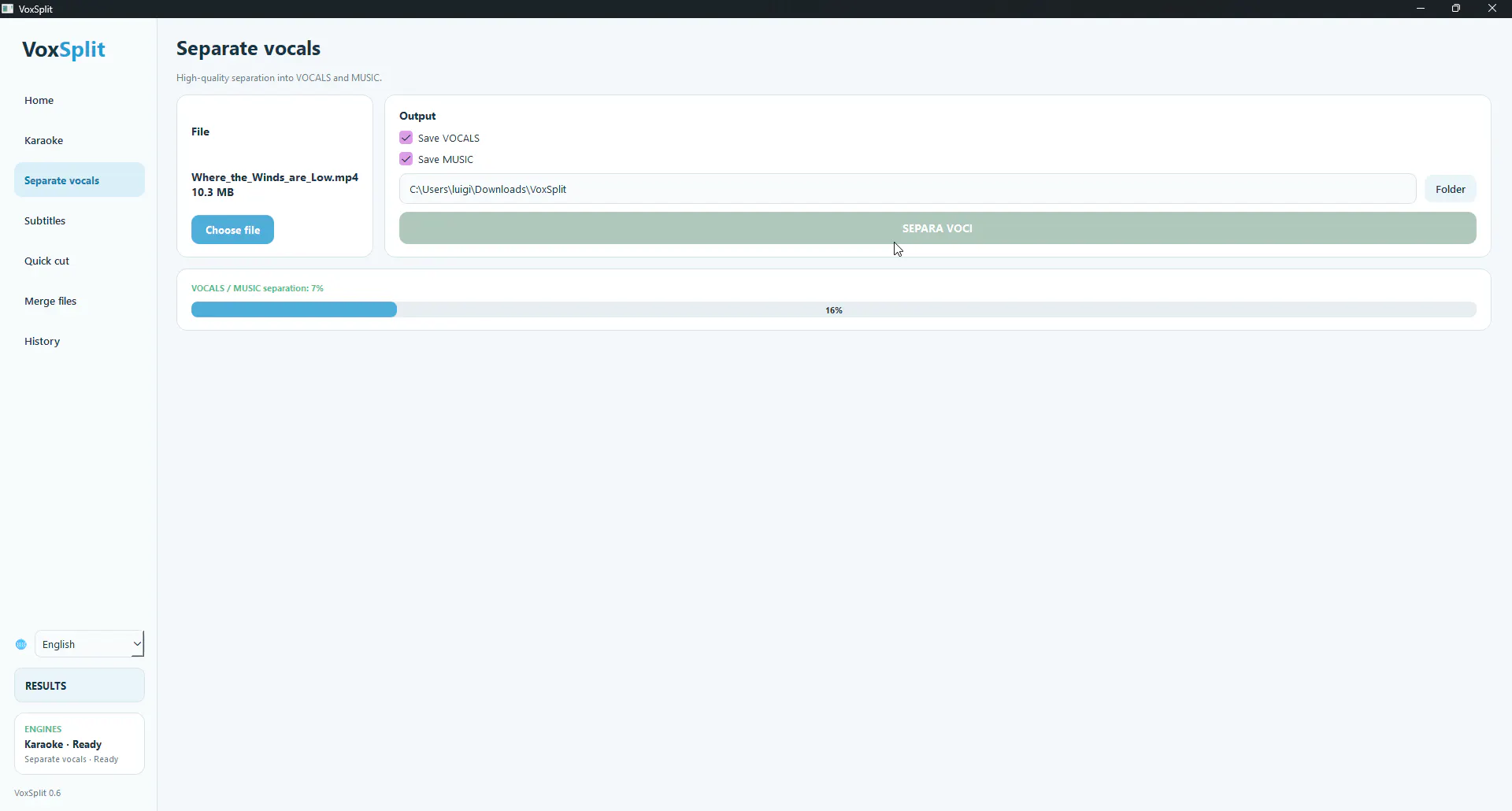Toggle the Save MUSIC checkbox

pyautogui.click(x=406, y=159)
